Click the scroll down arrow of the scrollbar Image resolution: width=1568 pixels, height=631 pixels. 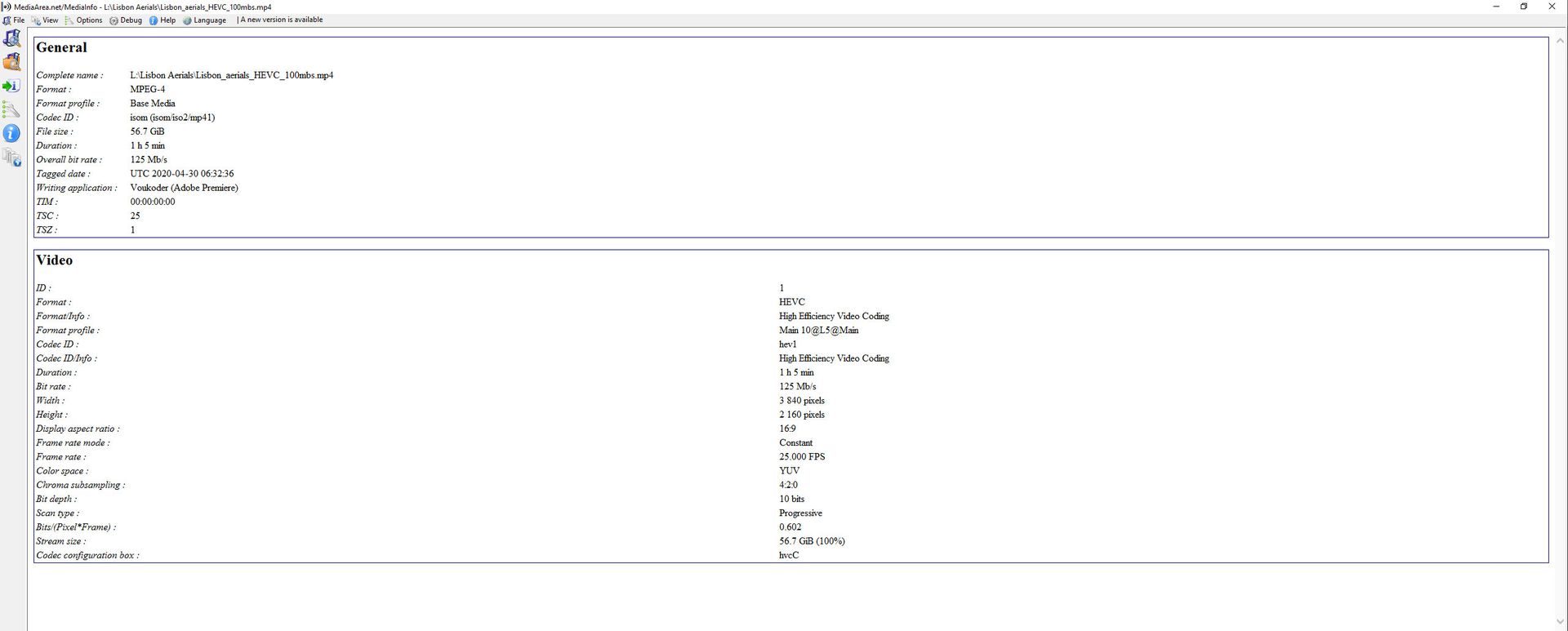(x=1560, y=622)
